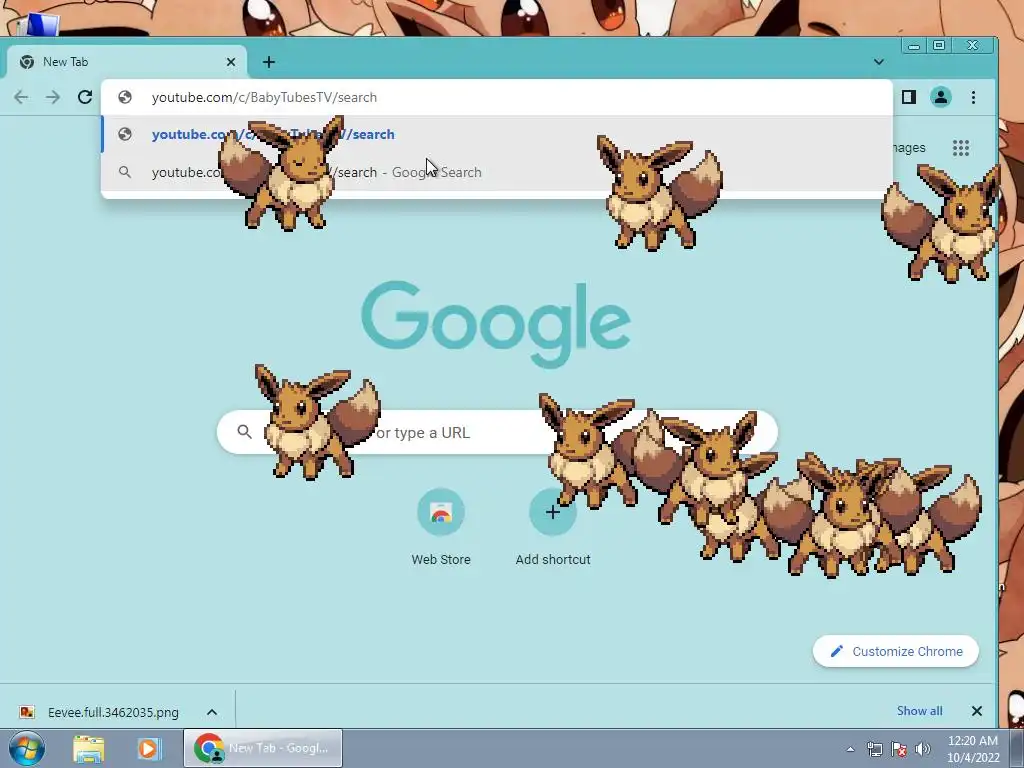Click the download file image icon
This screenshot has height=768, width=1024.
27,712
